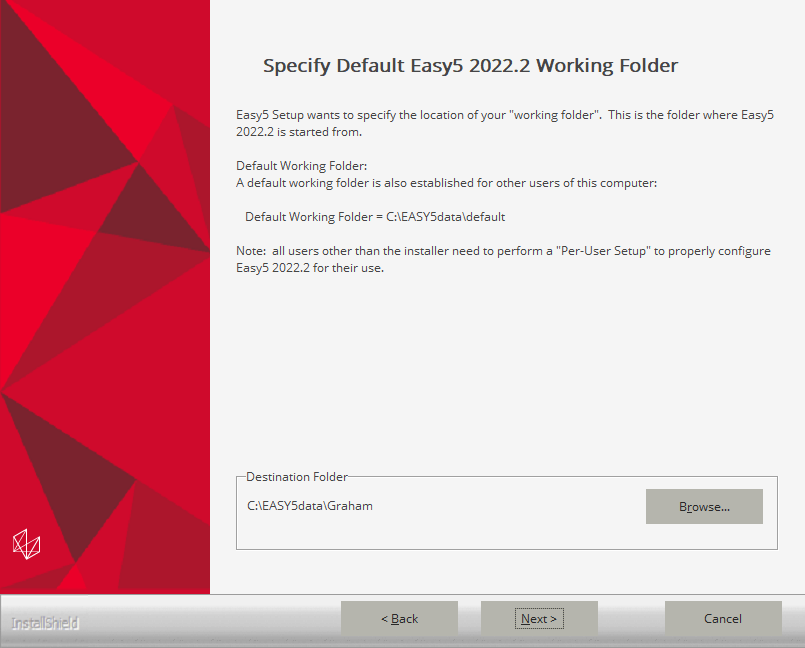
Task: Click the Specify Default Easy5 Working Folder heading
Action: coord(470,66)
